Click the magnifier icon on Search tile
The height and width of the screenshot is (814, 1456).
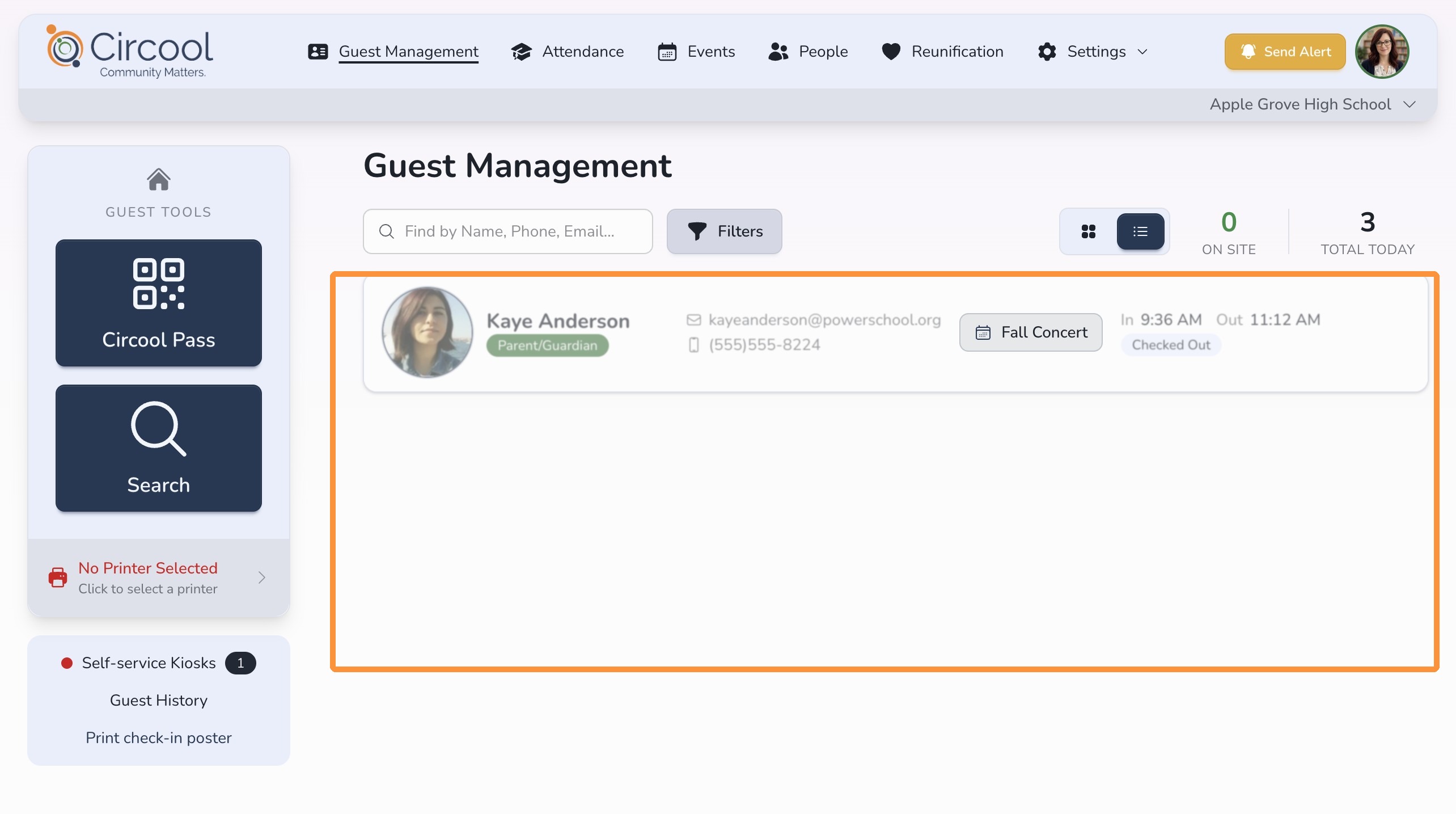159,429
